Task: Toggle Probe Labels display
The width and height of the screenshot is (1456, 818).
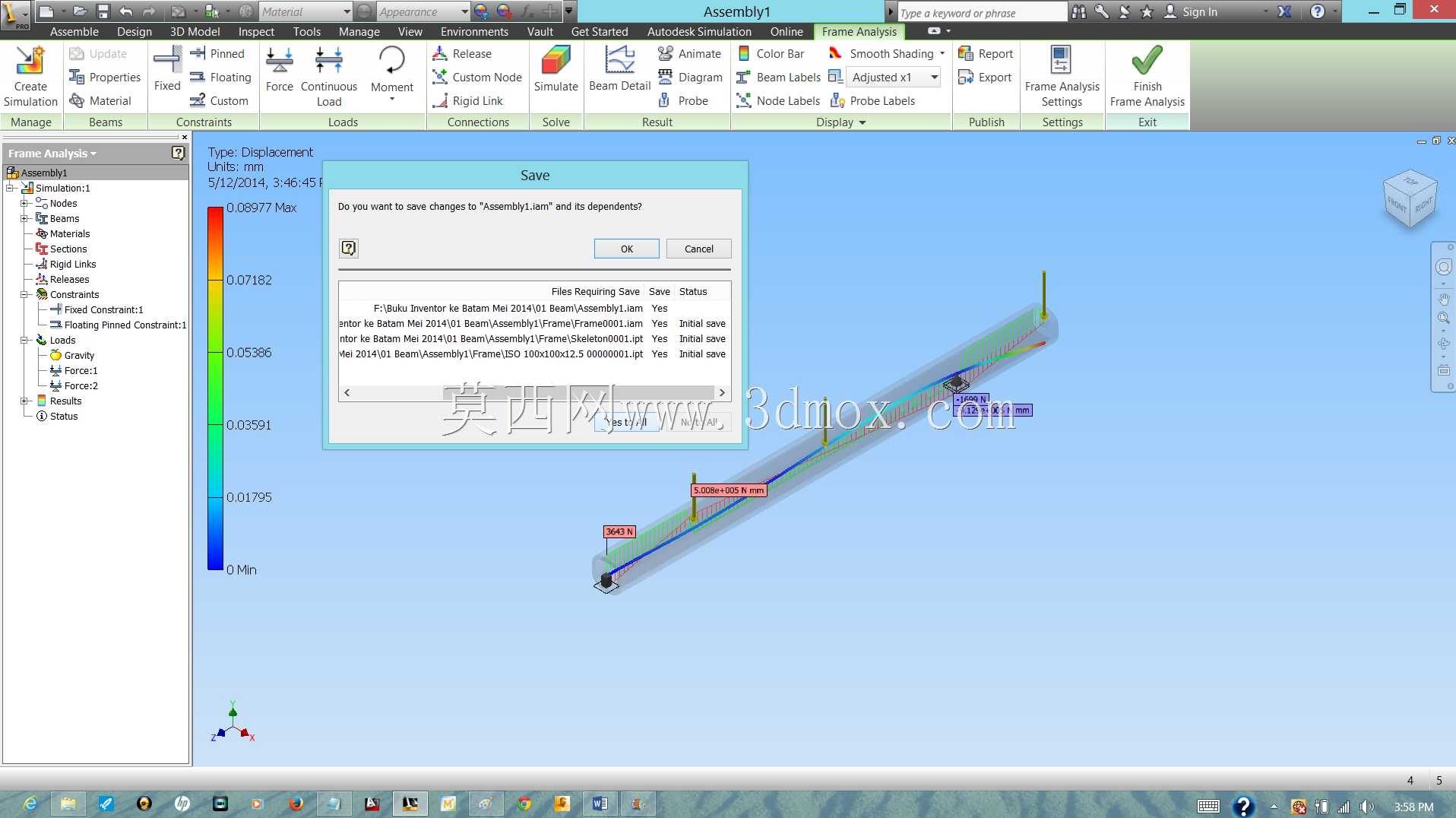Action: pyautogui.click(x=873, y=101)
